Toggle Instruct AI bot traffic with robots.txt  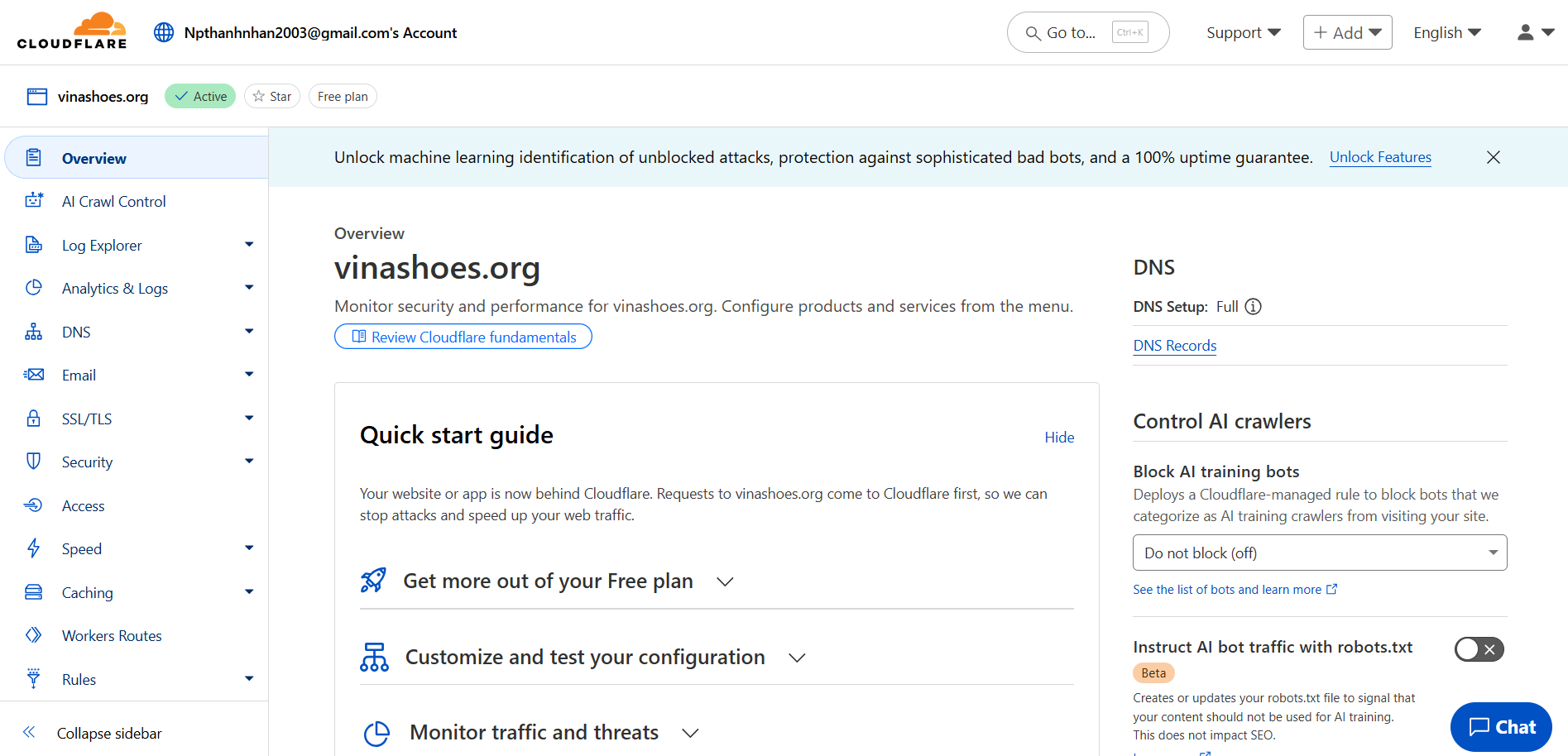click(1479, 649)
